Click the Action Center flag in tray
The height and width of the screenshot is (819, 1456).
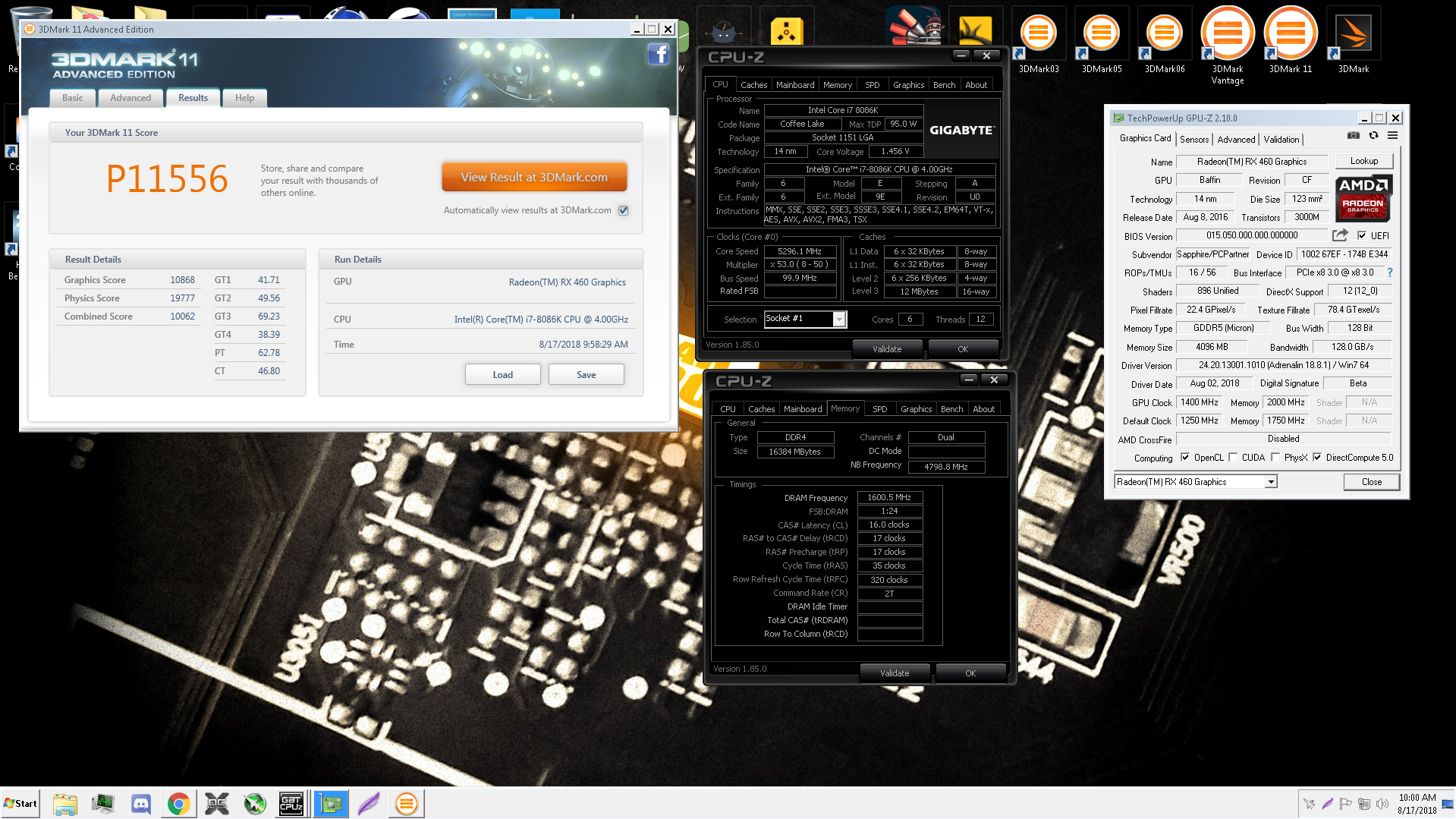click(1346, 804)
